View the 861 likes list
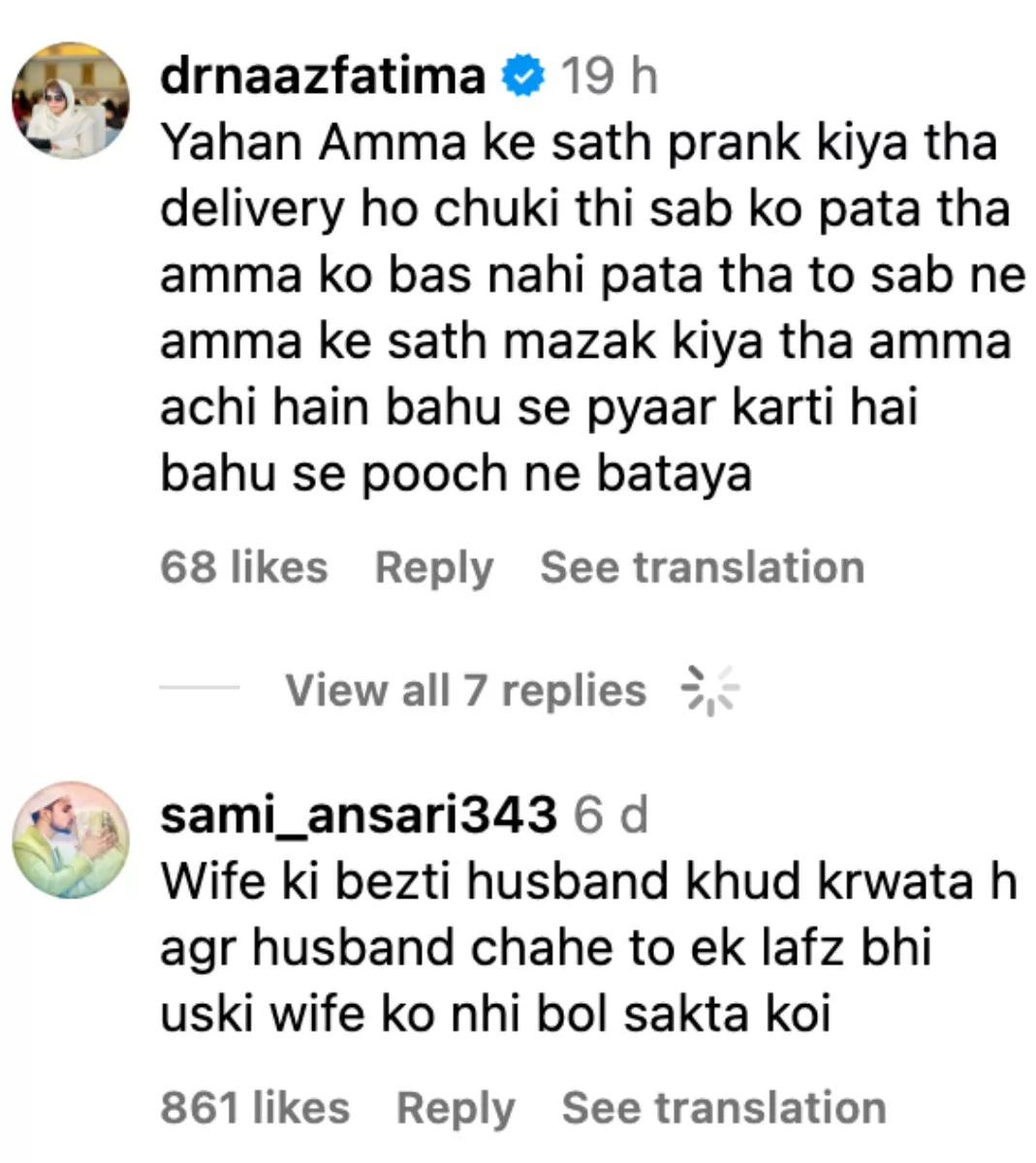Screen dimensions: 1036x1163 255,1108
